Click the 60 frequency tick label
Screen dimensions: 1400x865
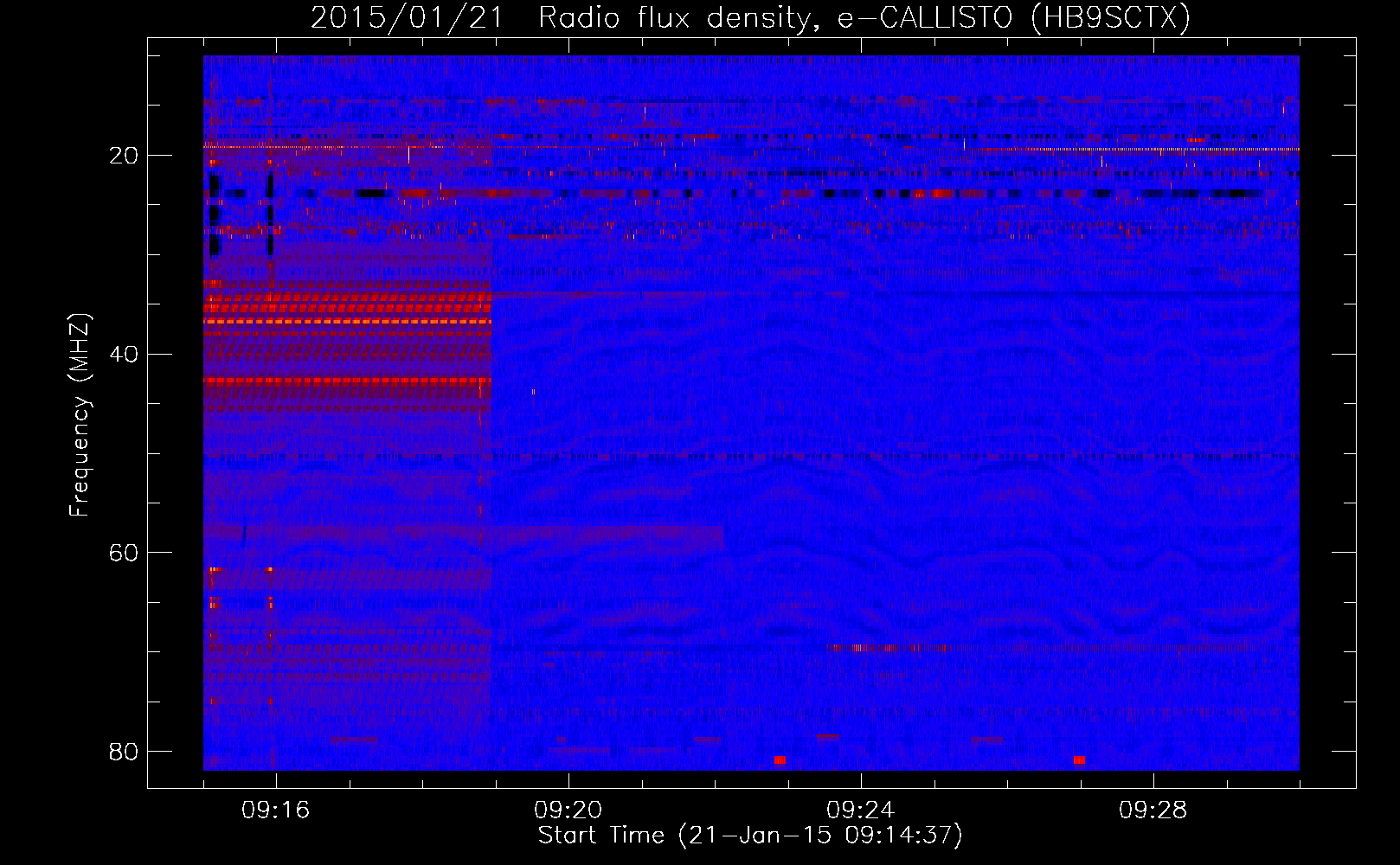pyautogui.click(x=124, y=553)
